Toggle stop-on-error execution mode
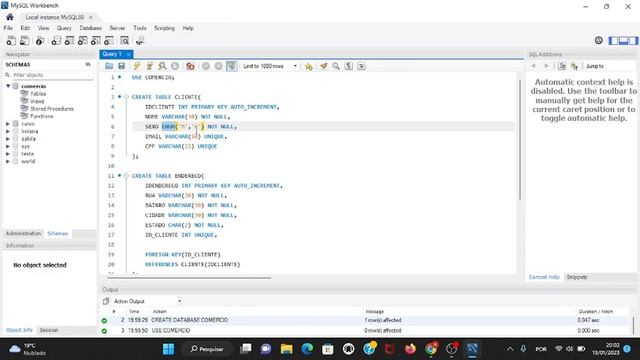This screenshot has width=640, height=360. [x=190, y=66]
